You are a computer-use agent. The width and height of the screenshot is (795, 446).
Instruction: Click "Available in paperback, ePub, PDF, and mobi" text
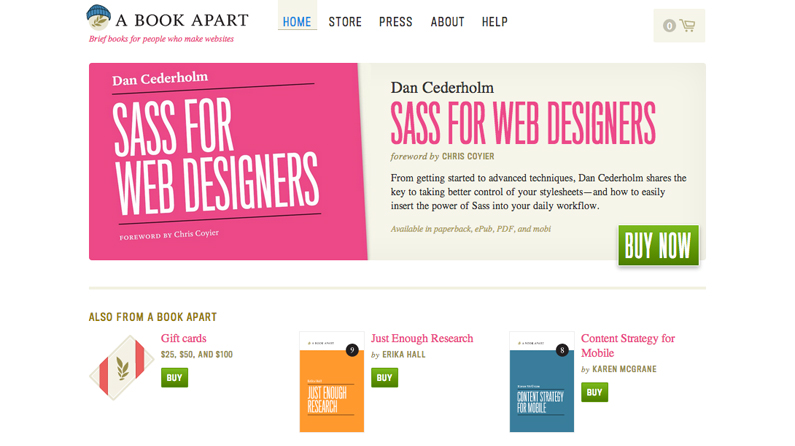[471, 229]
